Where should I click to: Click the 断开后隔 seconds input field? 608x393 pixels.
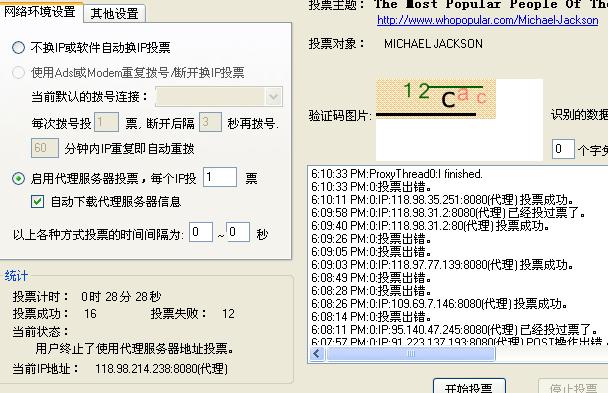(210, 122)
